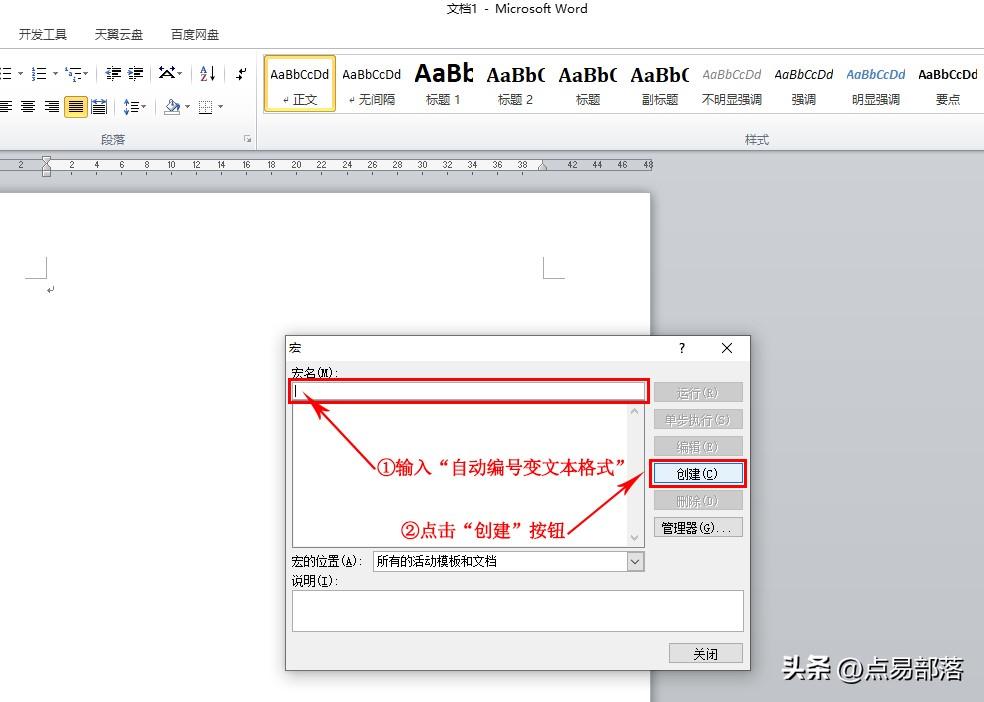984x702 pixels.
Task: Click the disabled 运行(R) button
Action: point(698,393)
